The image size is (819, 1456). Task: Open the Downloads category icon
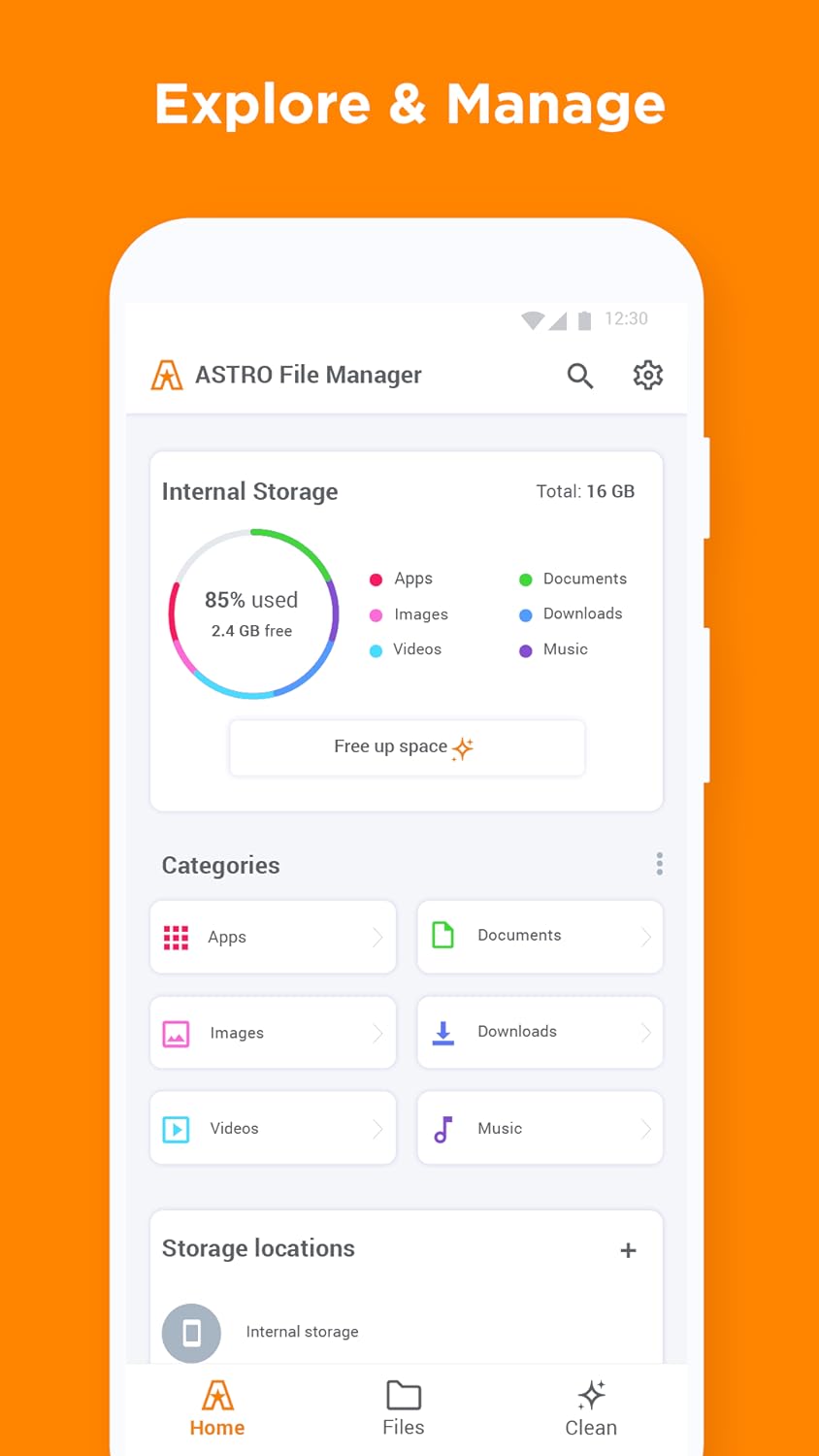[442, 1033]
